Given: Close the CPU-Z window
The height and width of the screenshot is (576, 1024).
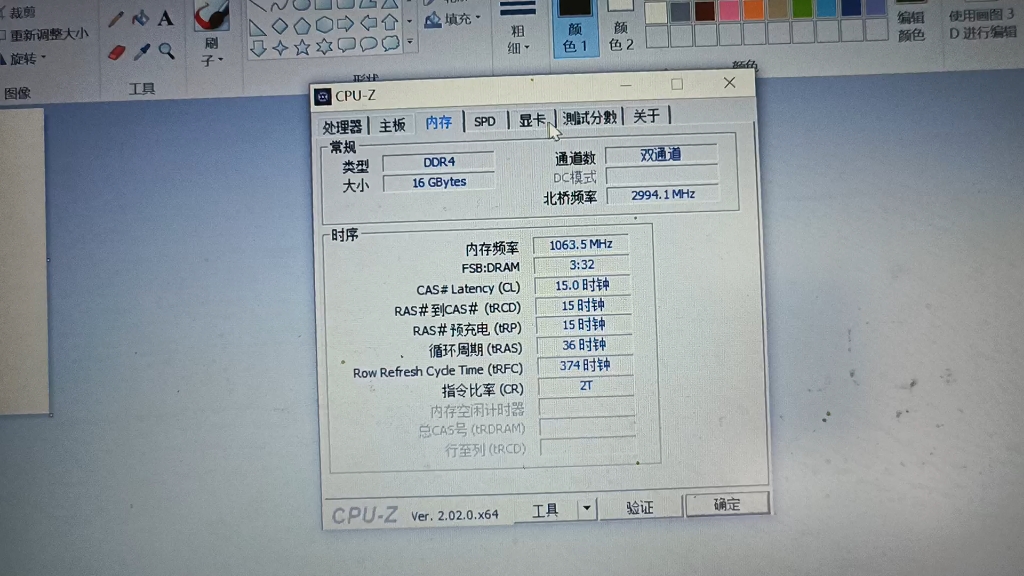Looking at the screenshot, I should pyautogui.click(x=729, y=82).
